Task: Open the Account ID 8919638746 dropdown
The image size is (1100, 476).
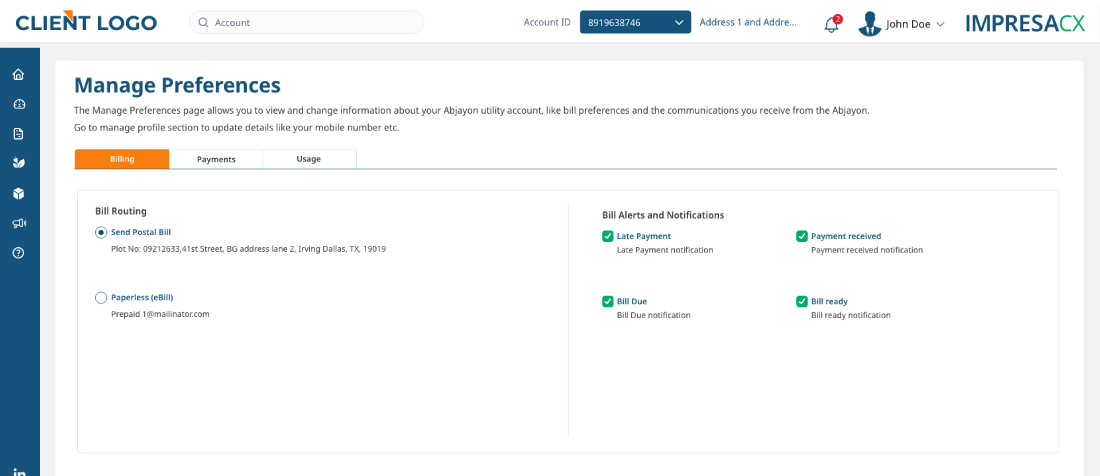Action: (x=635, y=22)
